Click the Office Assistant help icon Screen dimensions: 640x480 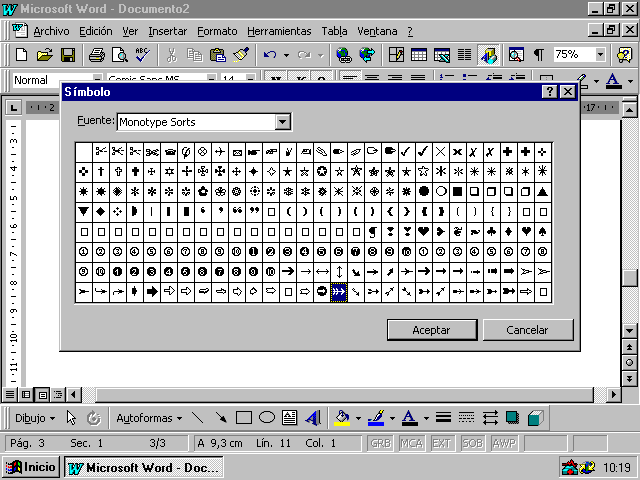point(624,55)
